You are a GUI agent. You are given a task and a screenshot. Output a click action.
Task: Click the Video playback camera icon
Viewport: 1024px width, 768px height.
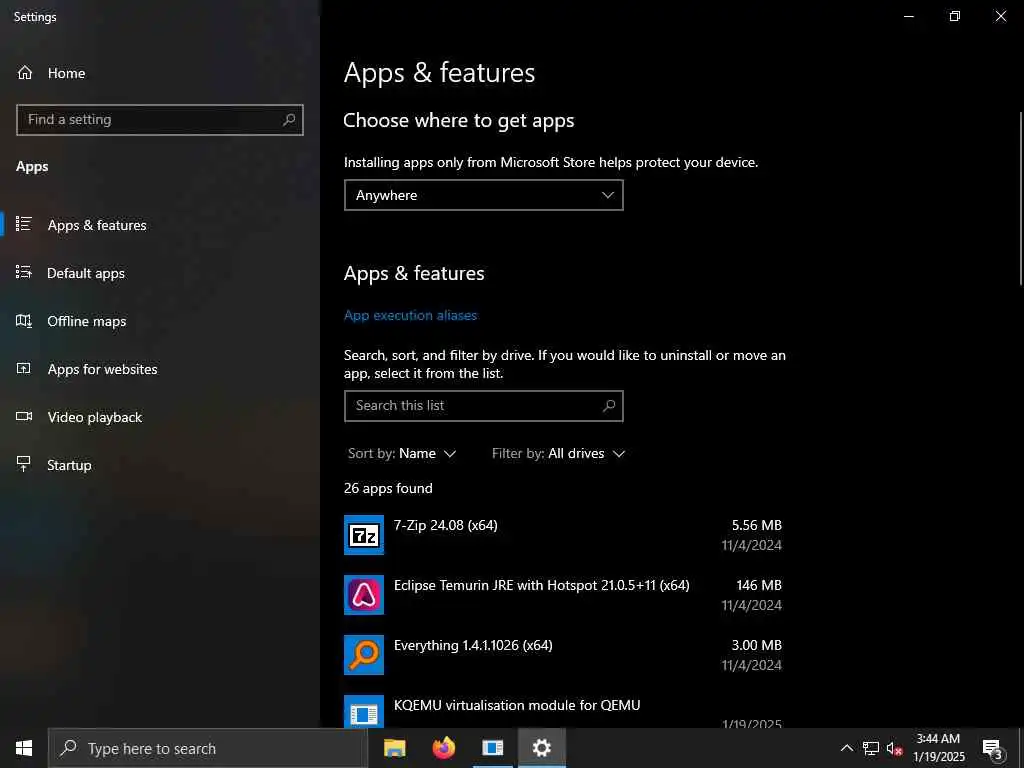point(24,416)
